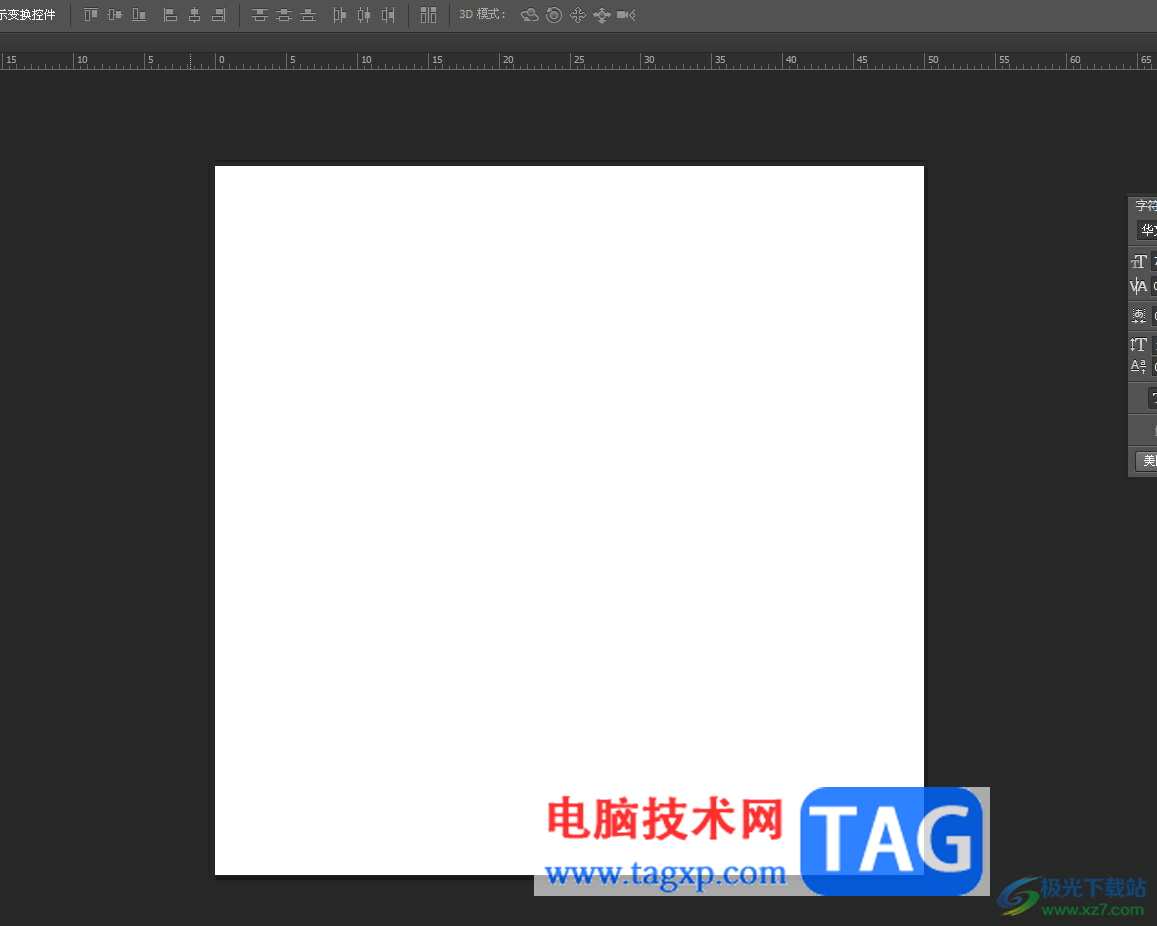The image size is (1157, 926).
Task: Select 3D roll object mode icon
Action: pos(553,15)
